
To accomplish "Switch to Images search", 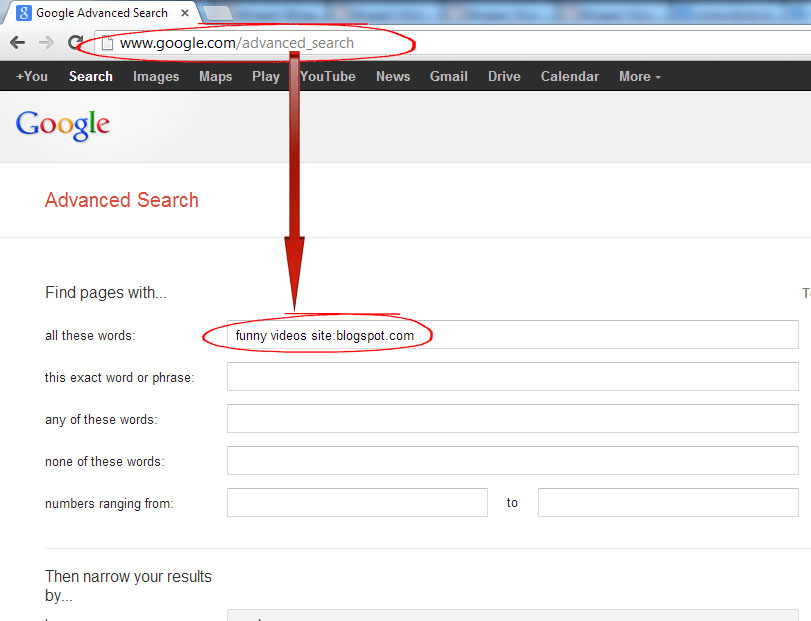I will point(155,76).
